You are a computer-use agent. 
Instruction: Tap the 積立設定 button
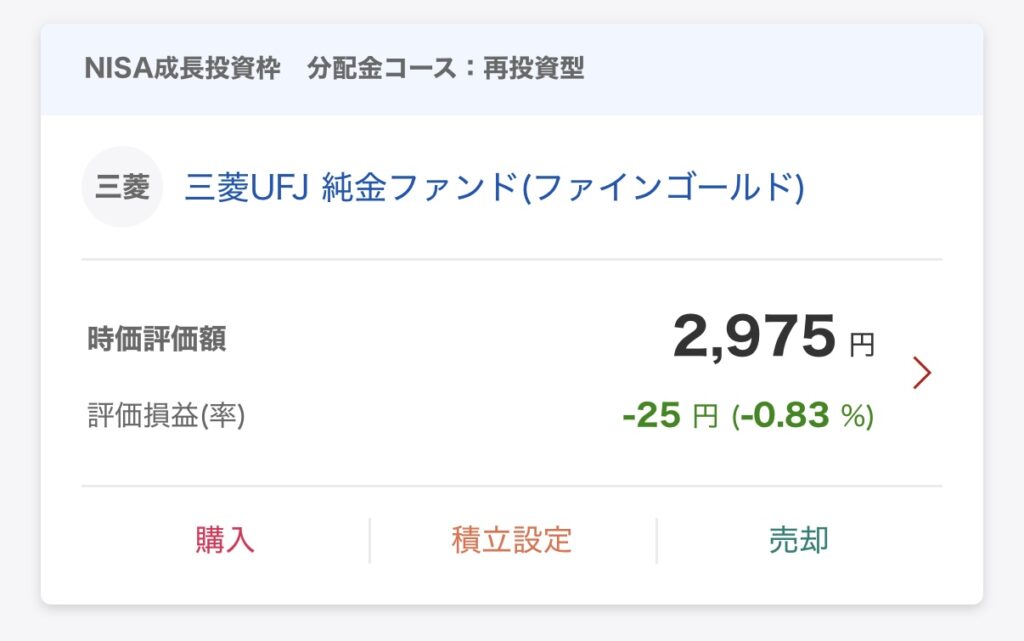(512, 540)
